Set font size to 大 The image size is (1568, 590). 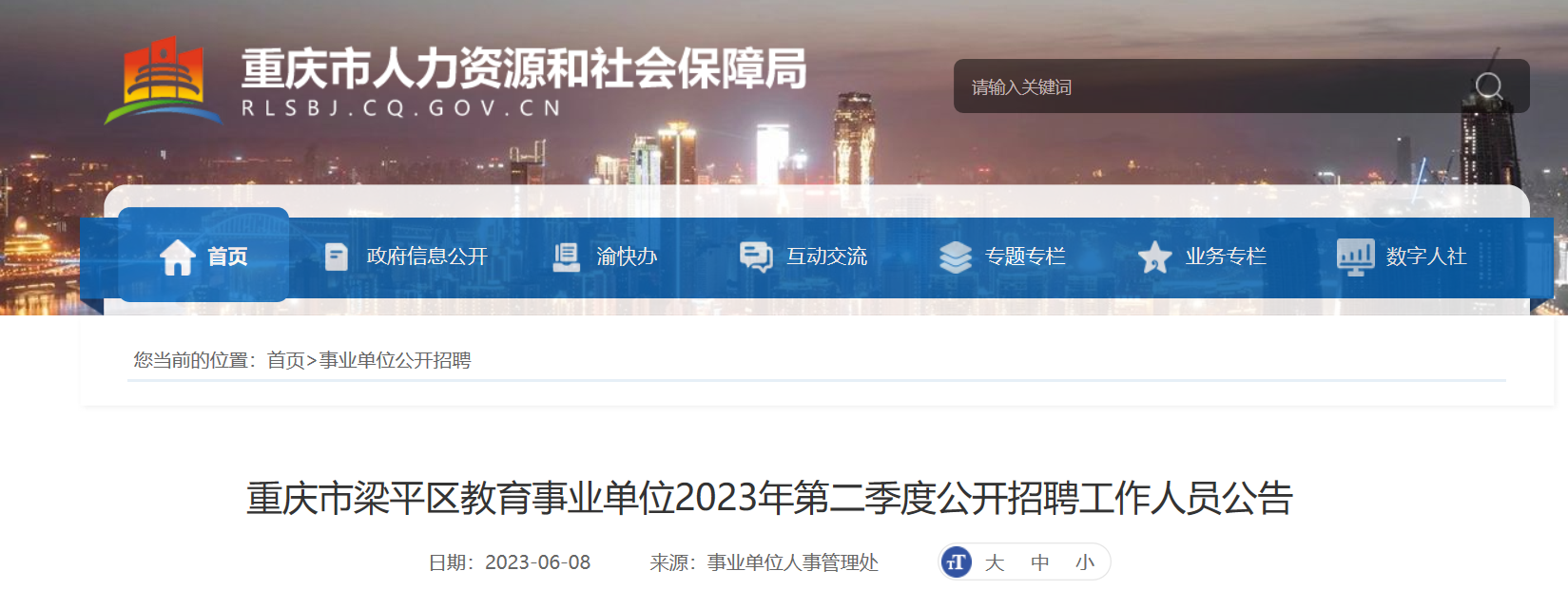tap(995, 562)
